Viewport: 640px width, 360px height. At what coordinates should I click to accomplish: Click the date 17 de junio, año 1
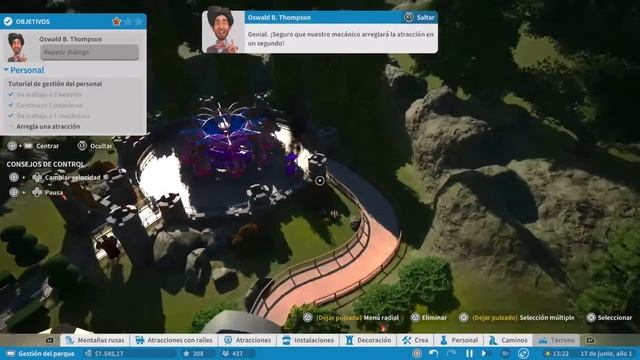click(x=606, y=353)
